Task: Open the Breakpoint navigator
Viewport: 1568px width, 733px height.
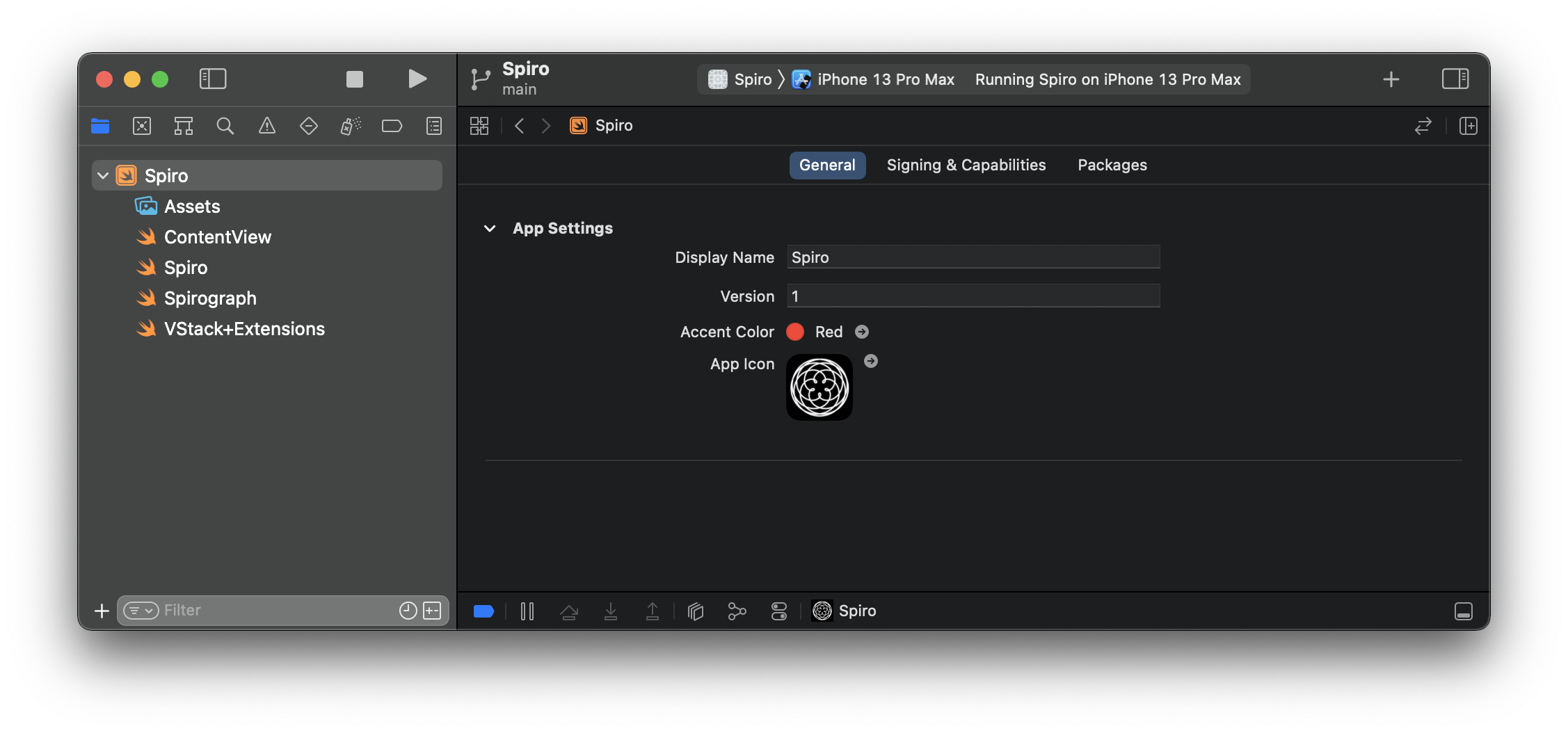Action: 392,126
